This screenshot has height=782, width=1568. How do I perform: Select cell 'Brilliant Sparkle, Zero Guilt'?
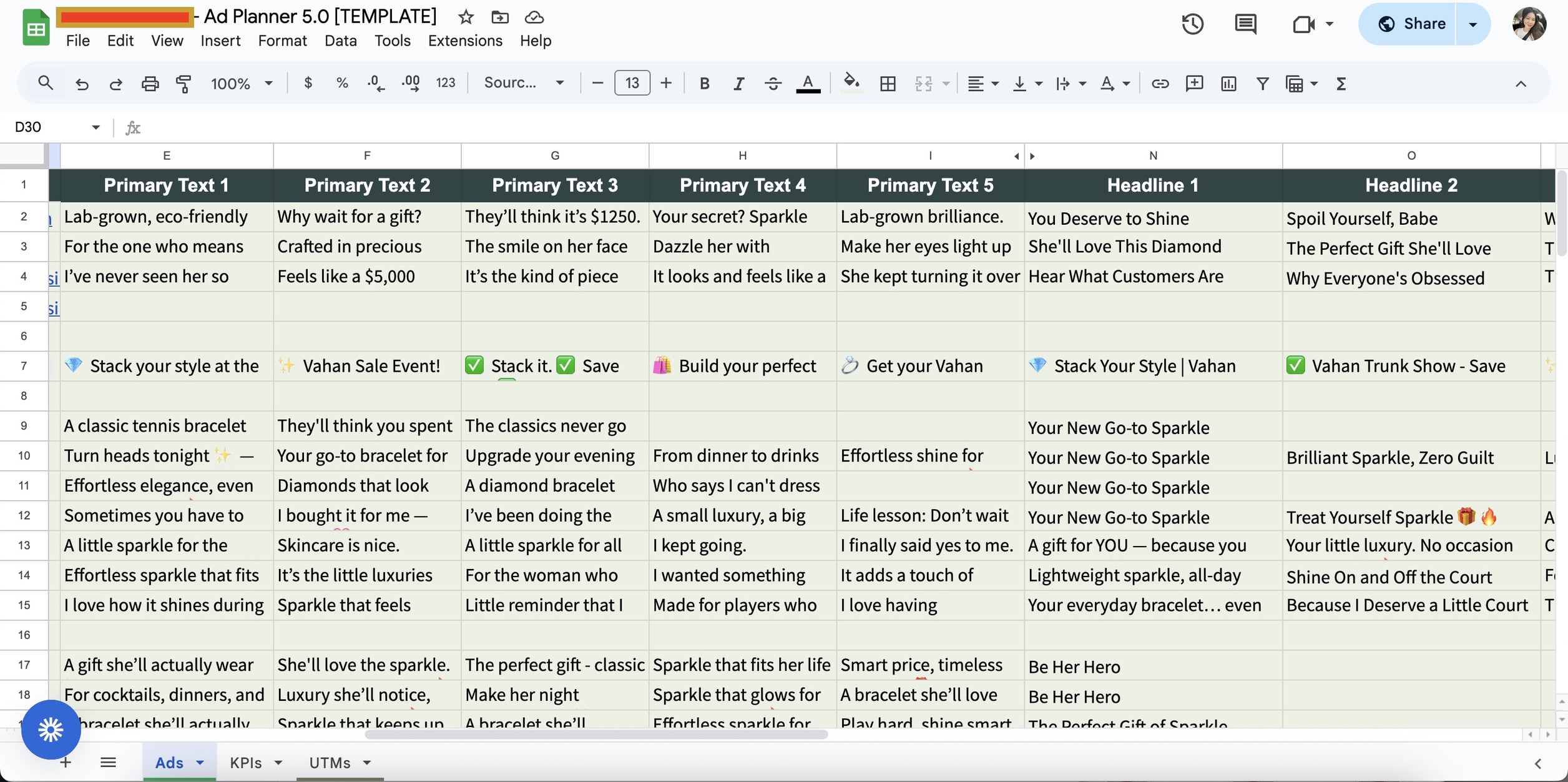coord(1411,455)
